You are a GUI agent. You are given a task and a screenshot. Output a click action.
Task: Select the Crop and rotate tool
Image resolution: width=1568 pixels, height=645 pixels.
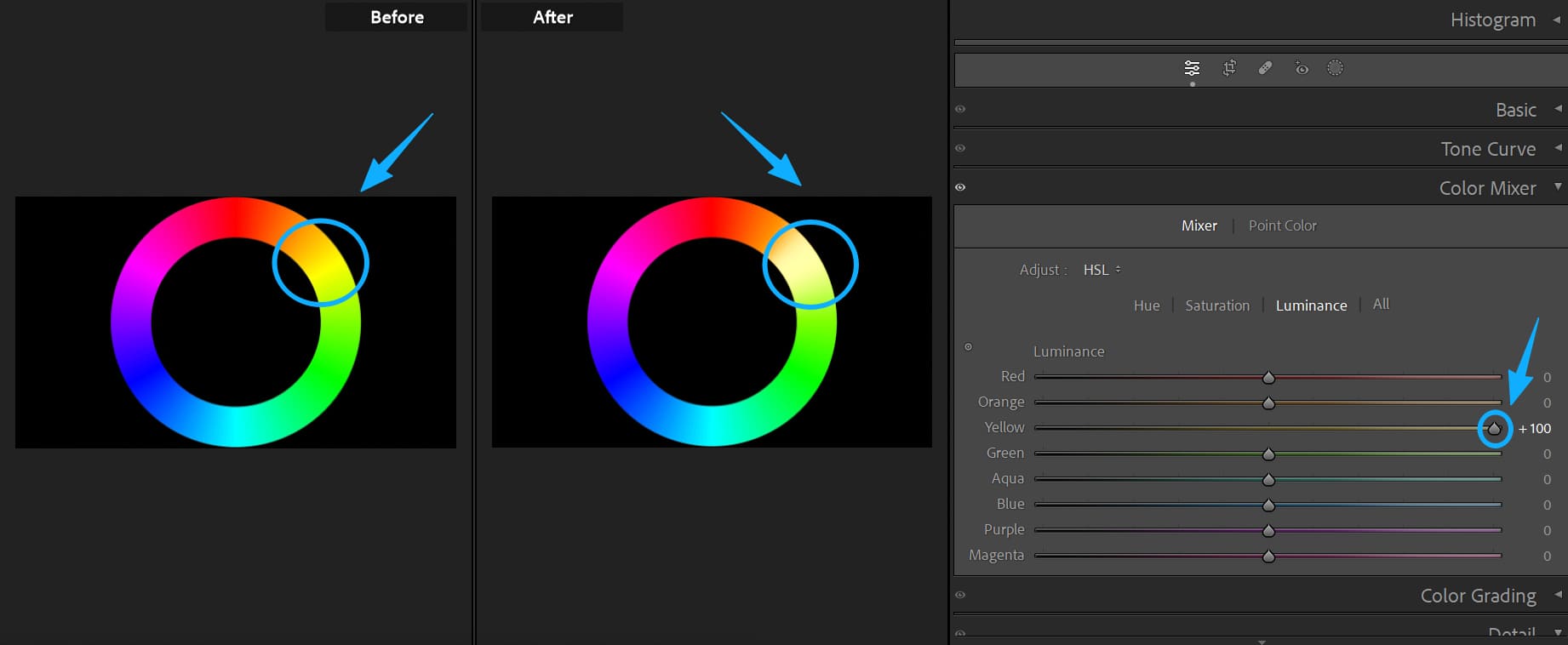(x=1229, y=68)
